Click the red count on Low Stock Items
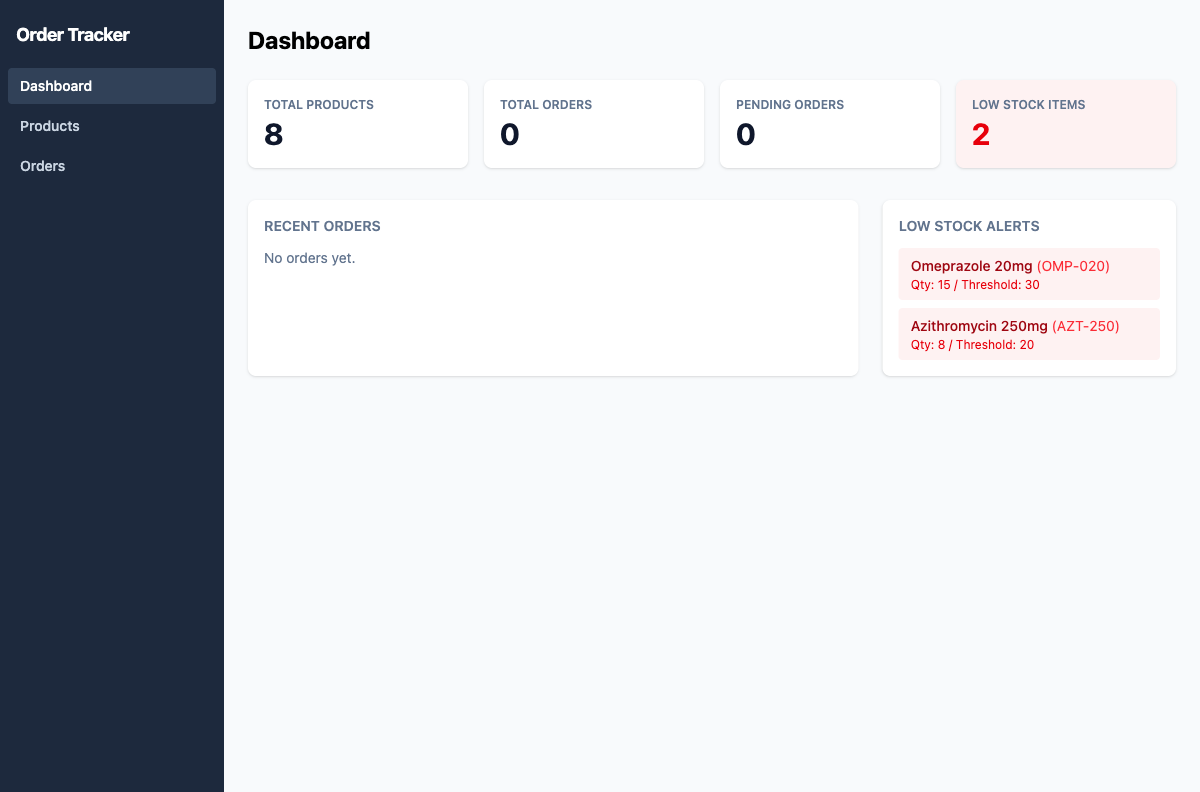Image resolution: width=1200 pixels, height=792 pixels. pyautogui.click(x=981, y=135)
